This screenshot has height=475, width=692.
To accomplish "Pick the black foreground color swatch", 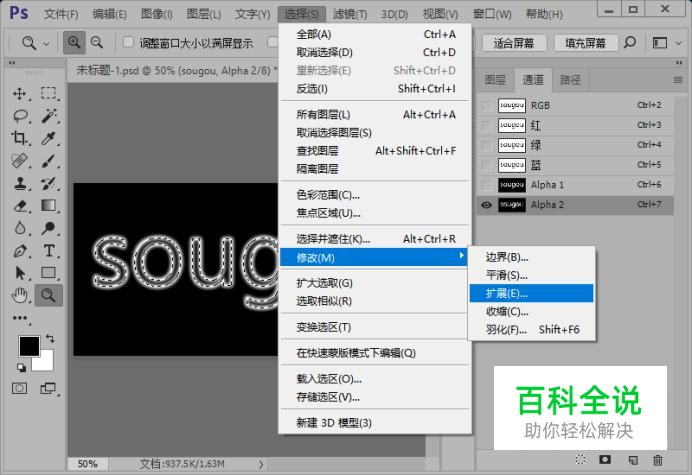I will [27, 344].
